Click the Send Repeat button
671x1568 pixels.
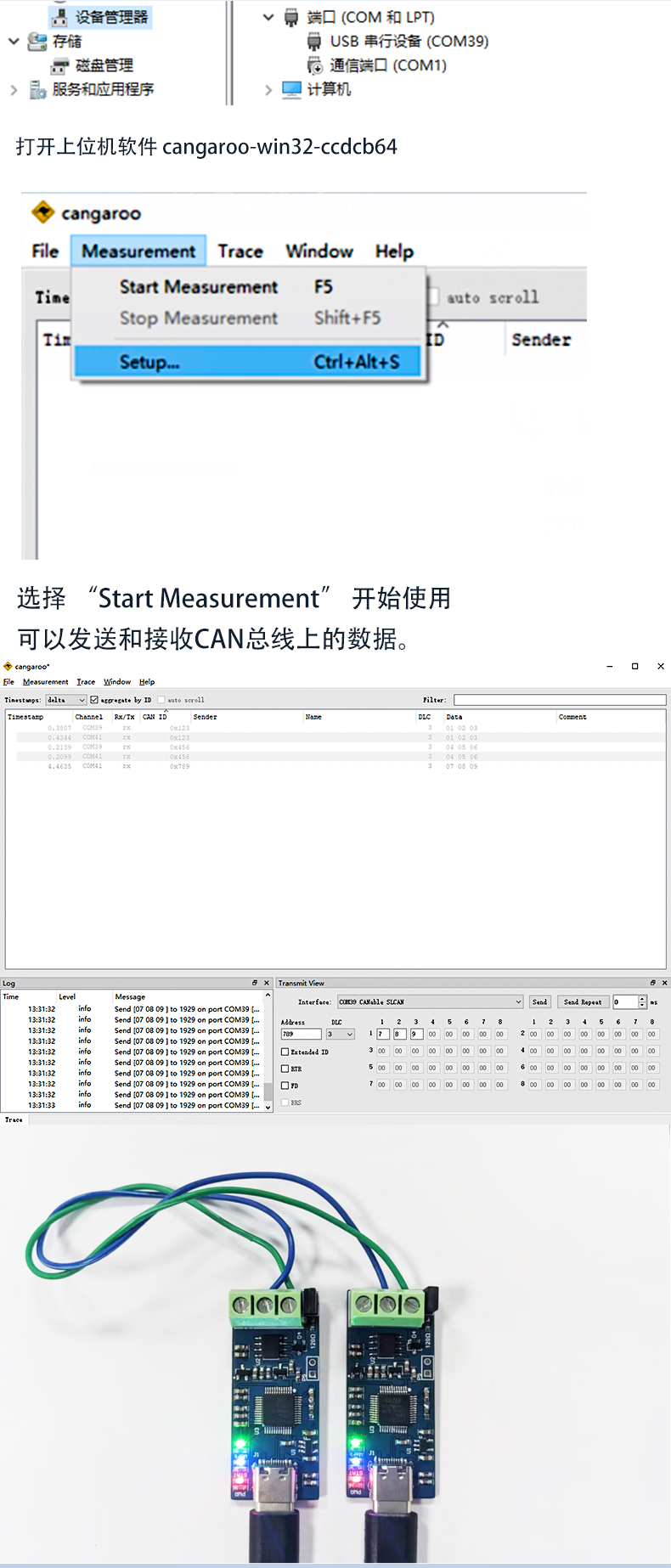(583, 1002)
